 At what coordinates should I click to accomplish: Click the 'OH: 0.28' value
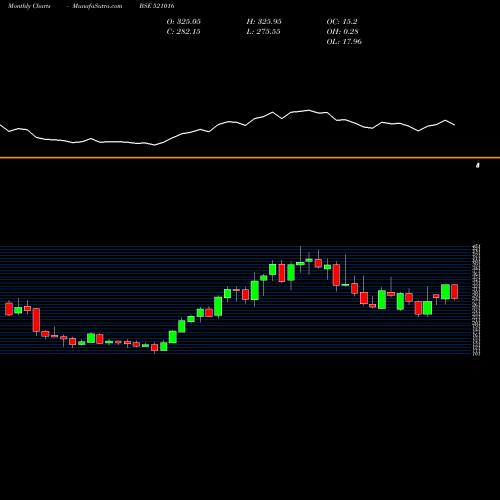pos(343,32)
